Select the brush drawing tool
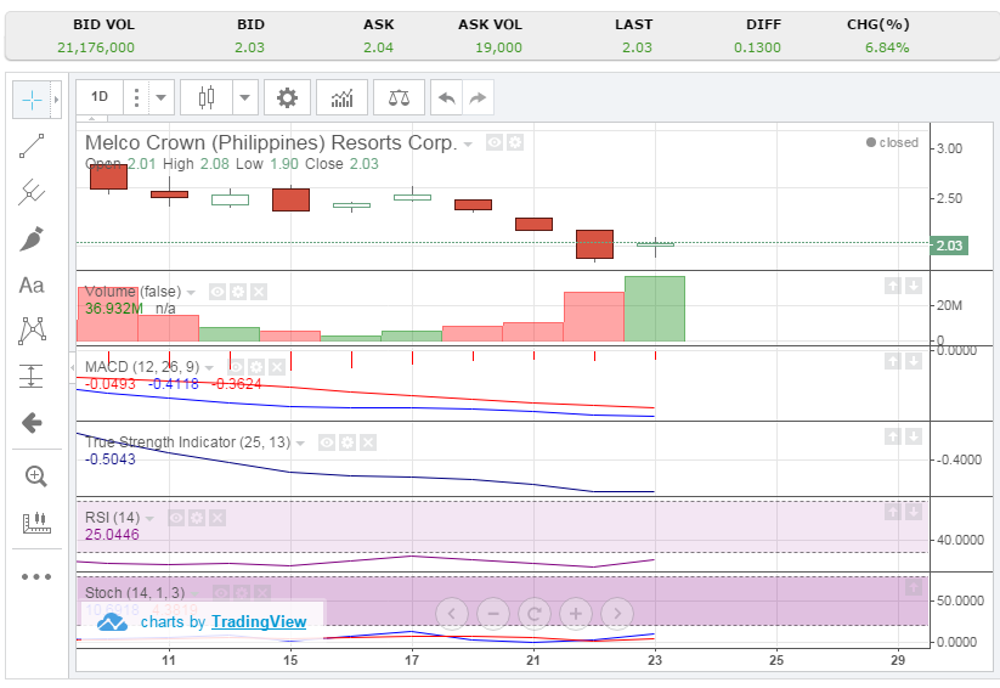 point(31,239)
